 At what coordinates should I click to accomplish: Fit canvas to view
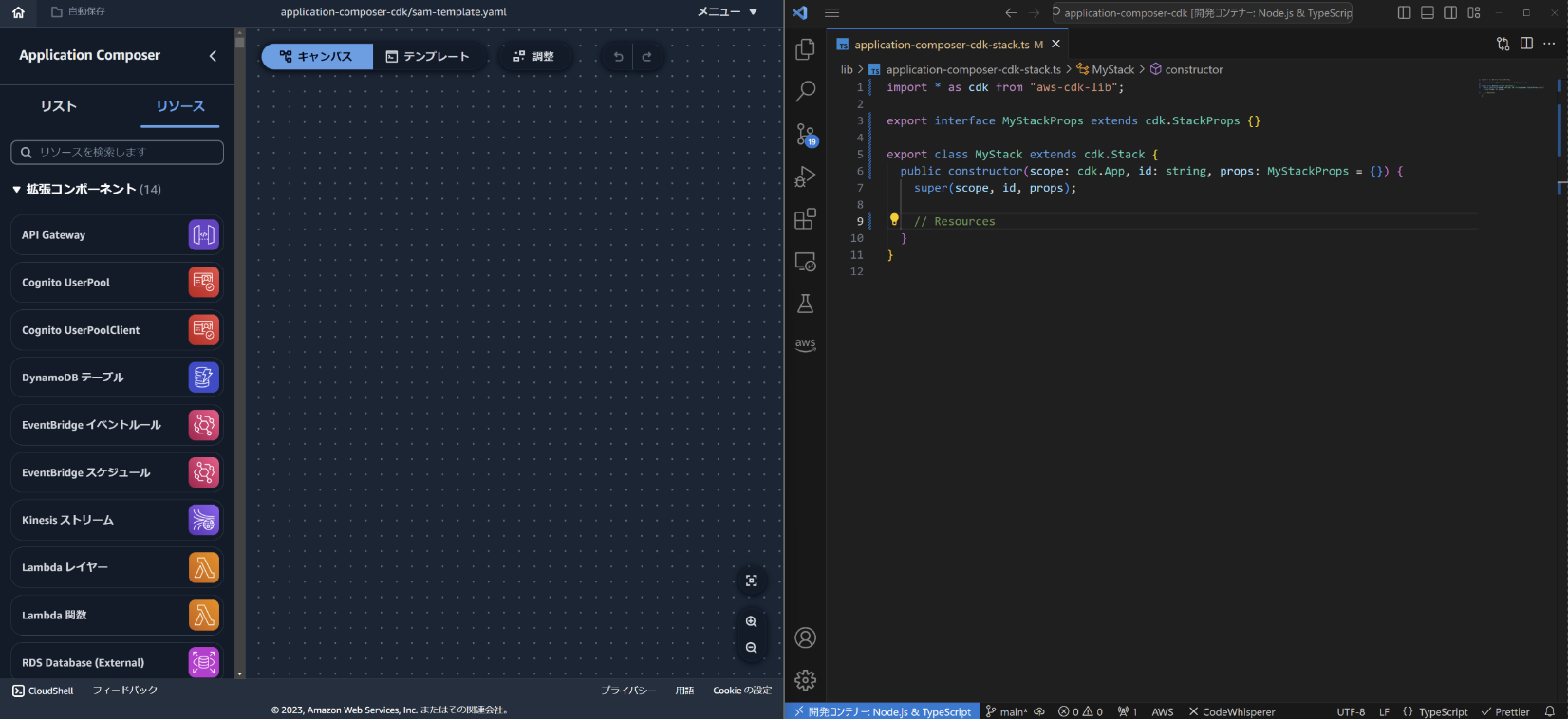tap(752, 581)
